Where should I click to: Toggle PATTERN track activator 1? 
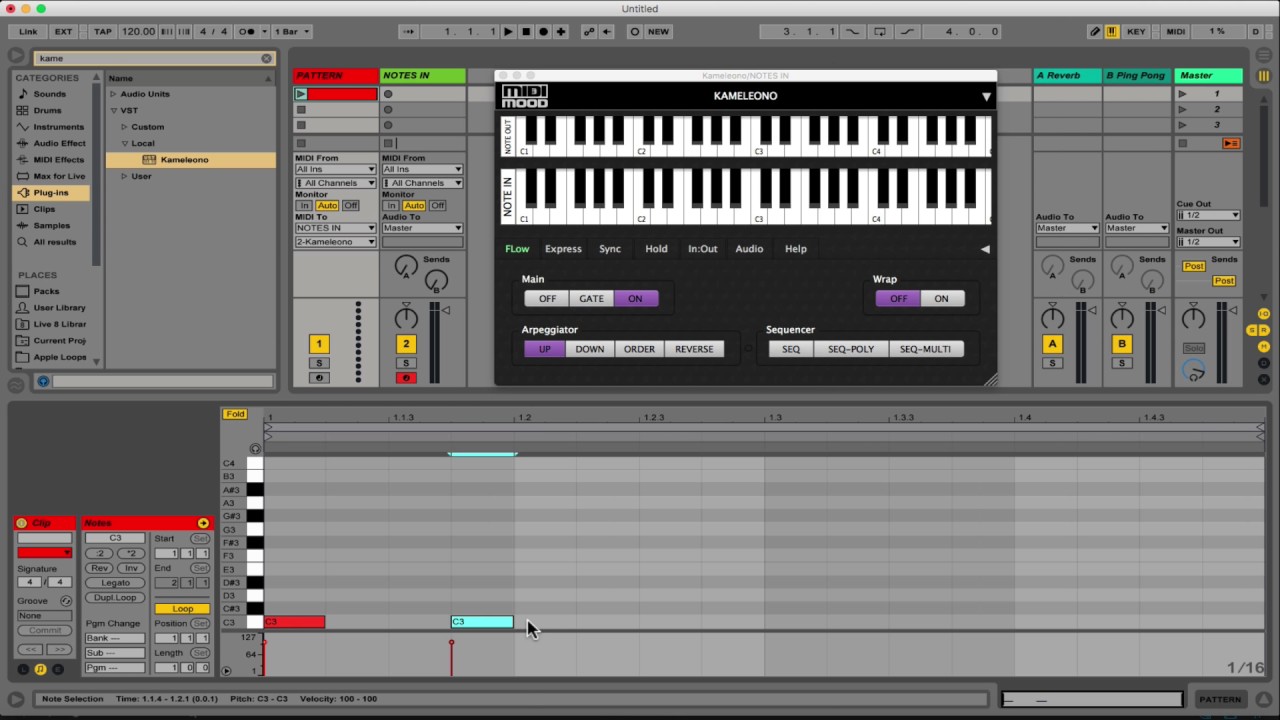(319, 344)
